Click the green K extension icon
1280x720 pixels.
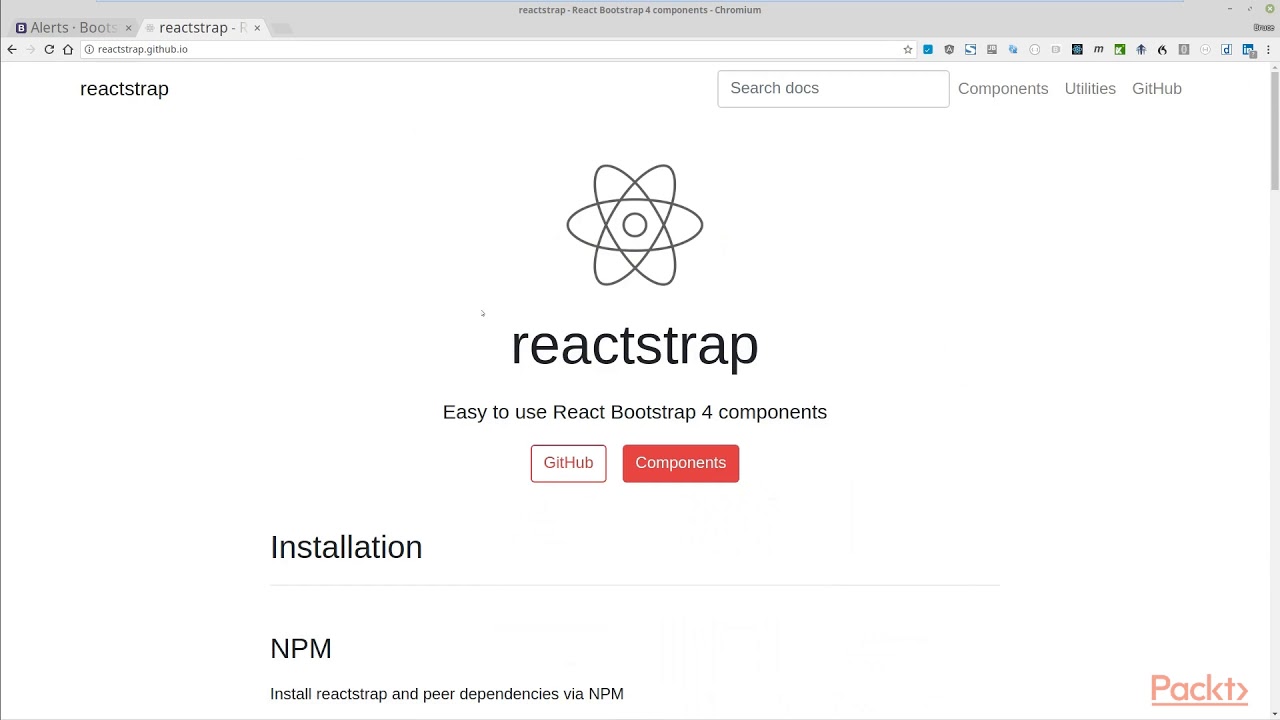pyautogui.click(x=1120, y=49)
